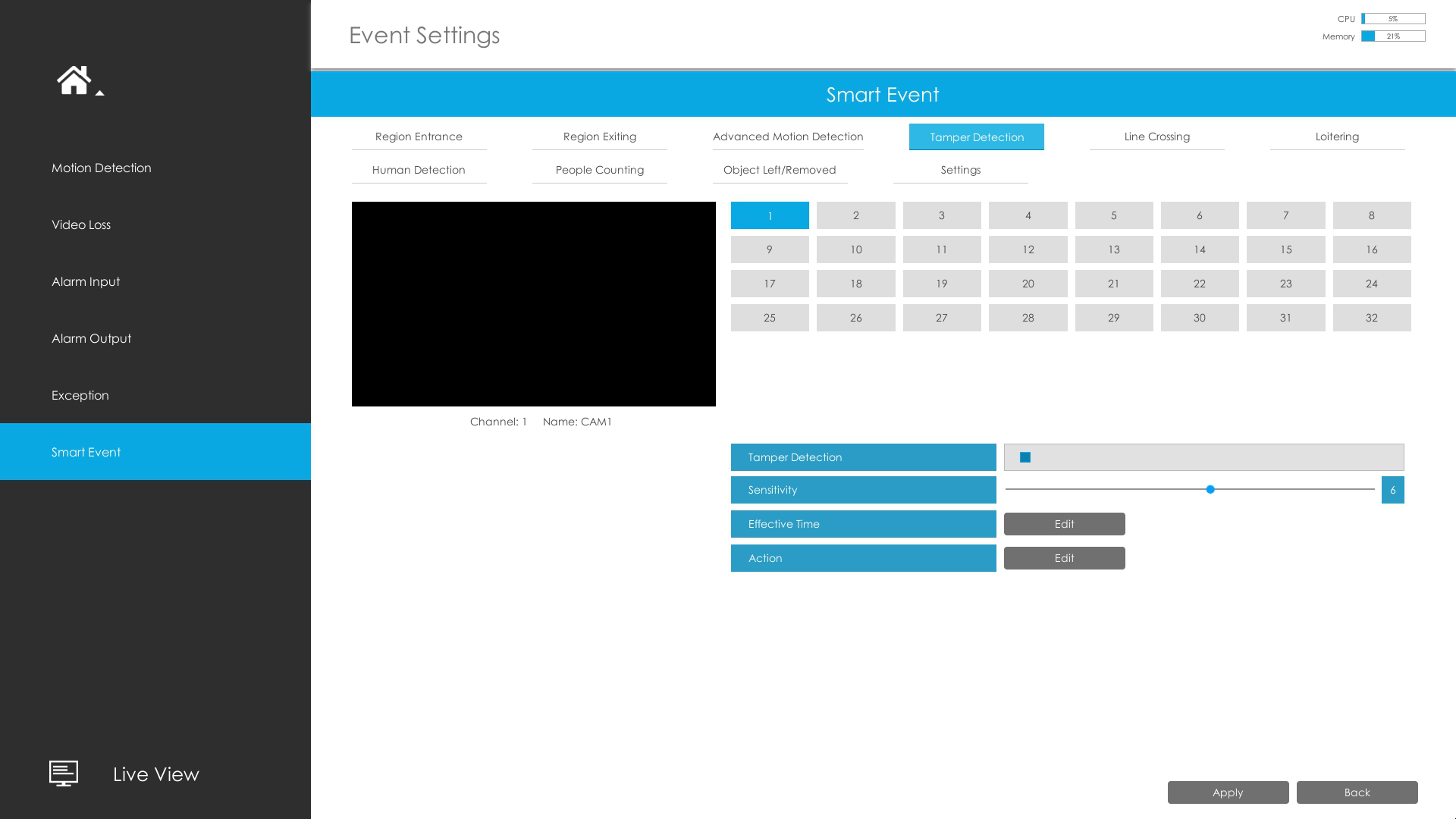Select the Line Crossing tab
The height and width of the screenshot is (819, 1456).
click(1157, 136)
